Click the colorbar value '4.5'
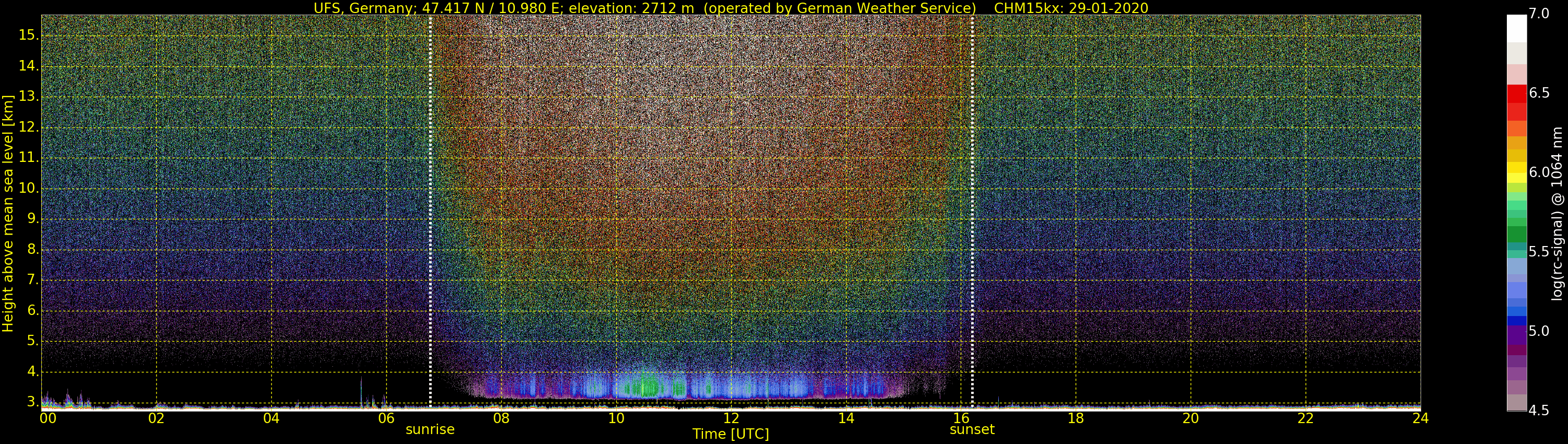 (x=1539, y=411)
